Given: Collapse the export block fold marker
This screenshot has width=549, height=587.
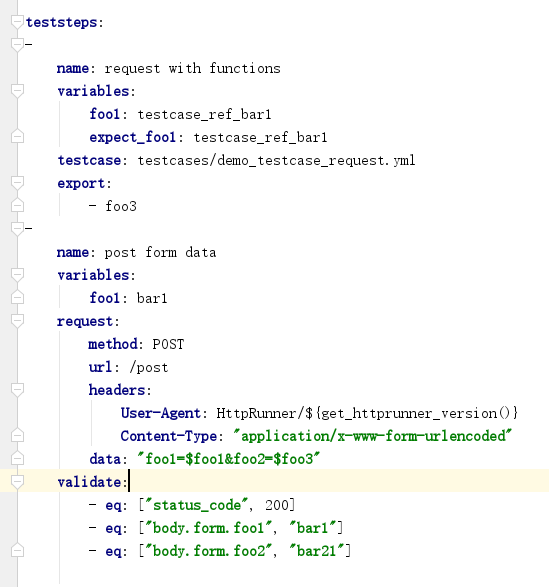Looking at the screenshot, I should (17, 183).
